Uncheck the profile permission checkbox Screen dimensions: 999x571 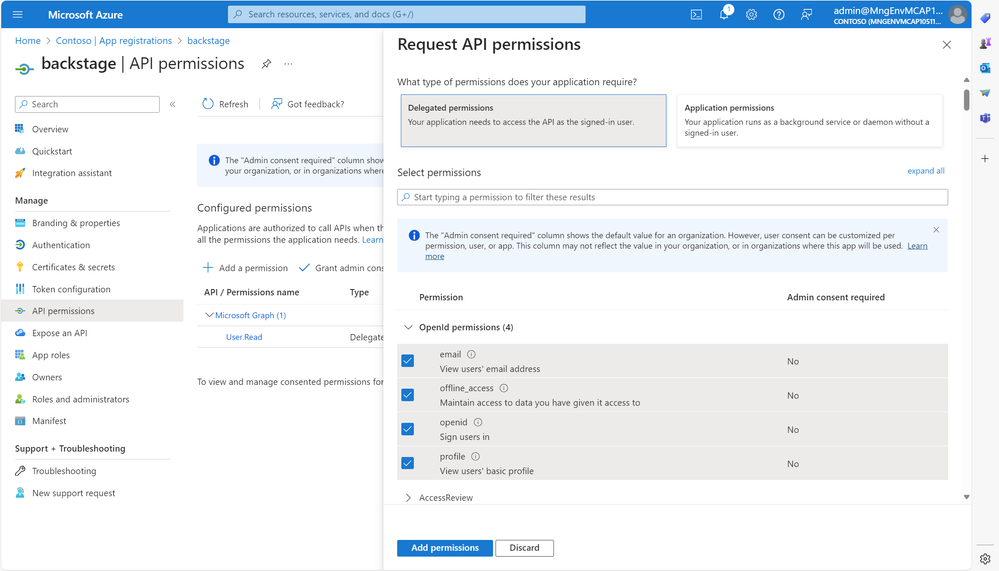point(408,463)
